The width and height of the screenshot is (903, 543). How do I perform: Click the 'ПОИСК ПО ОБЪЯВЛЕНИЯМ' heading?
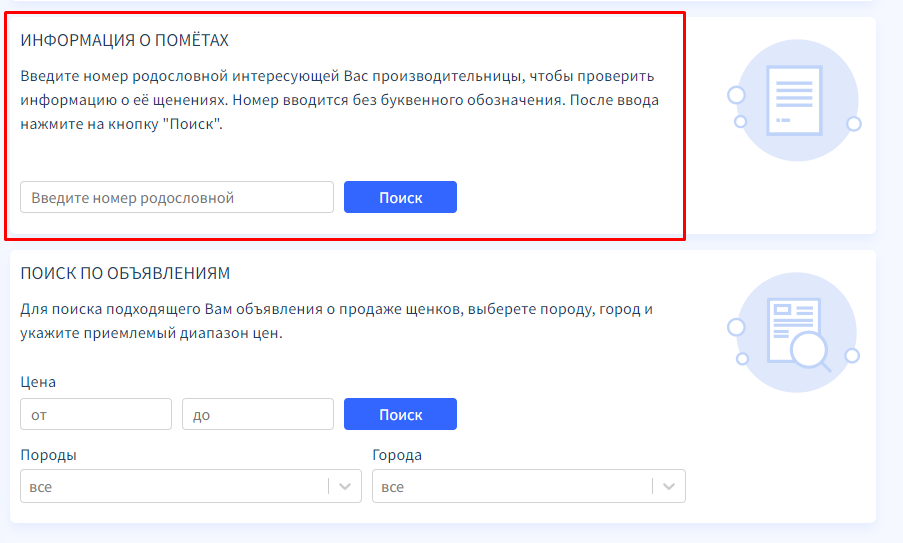[125, 273]
